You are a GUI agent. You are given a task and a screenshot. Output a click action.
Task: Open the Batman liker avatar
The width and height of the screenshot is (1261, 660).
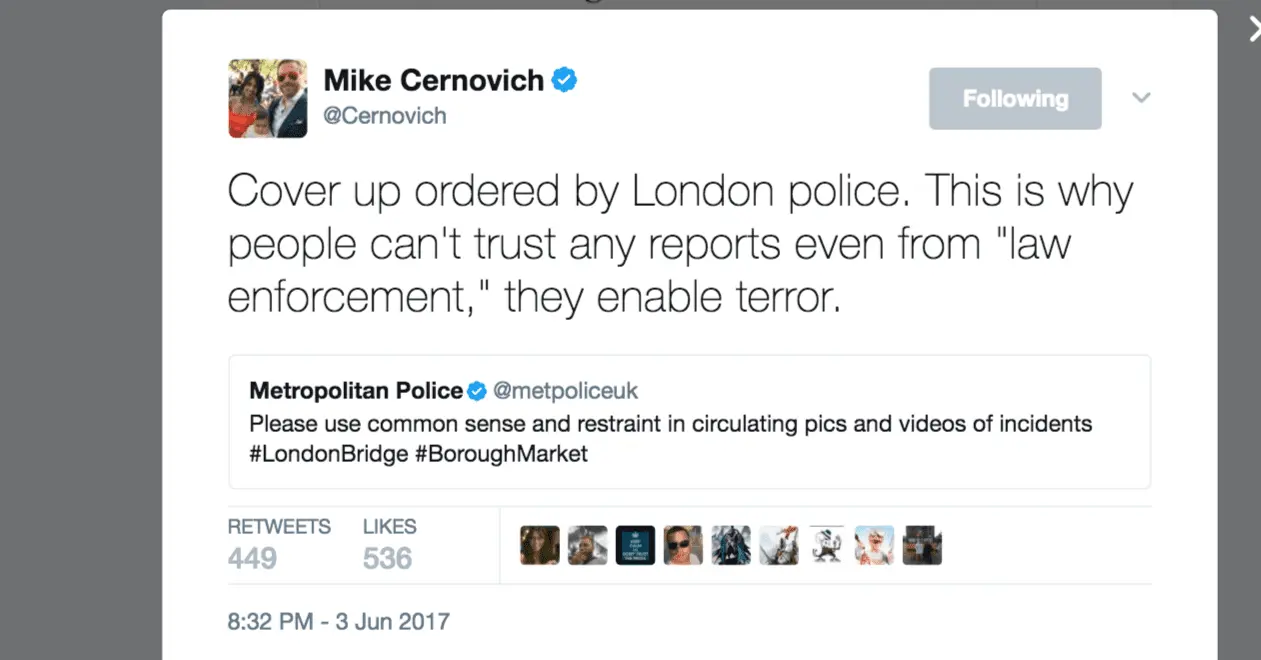click(731, 546)
